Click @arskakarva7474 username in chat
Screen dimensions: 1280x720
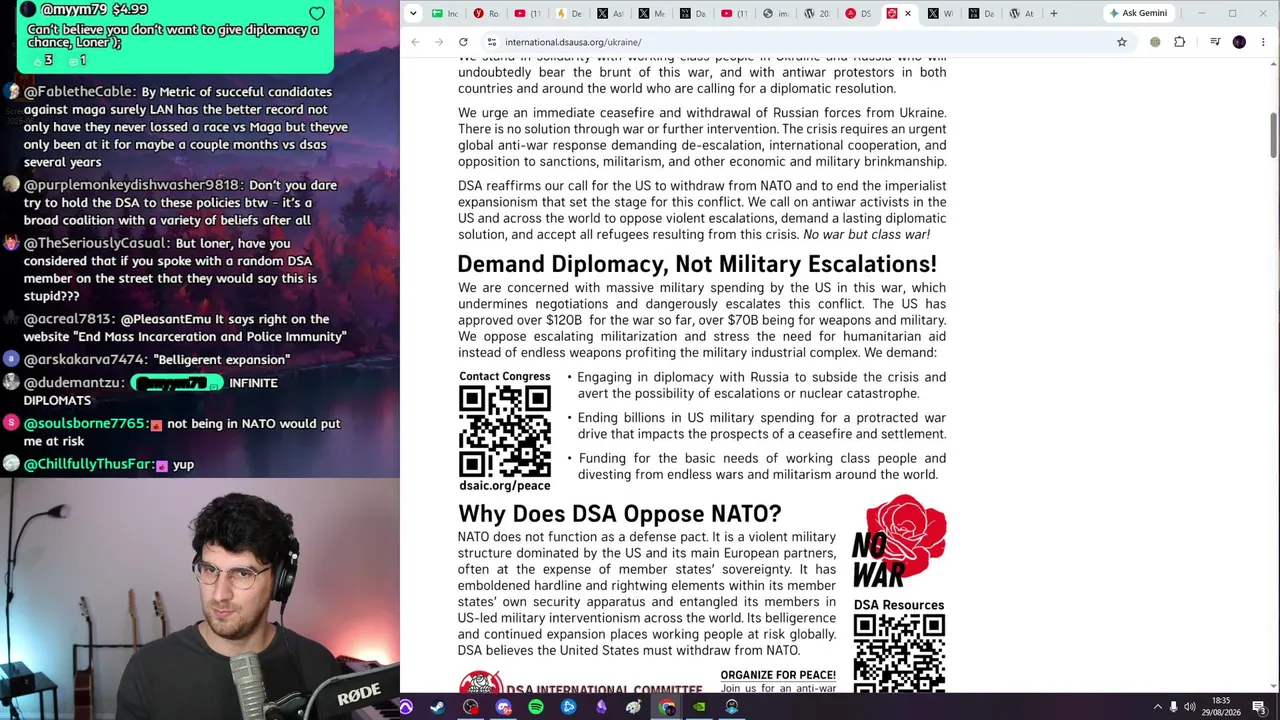(86, 360)
